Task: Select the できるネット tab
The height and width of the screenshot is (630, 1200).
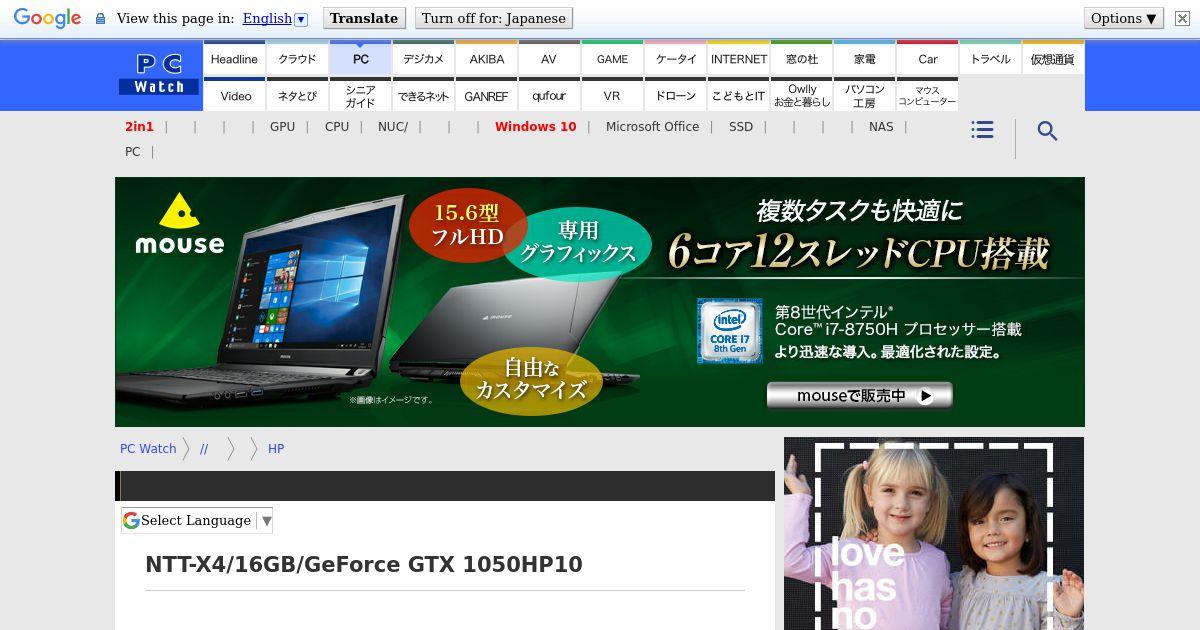Action: (x=423, y=96)
